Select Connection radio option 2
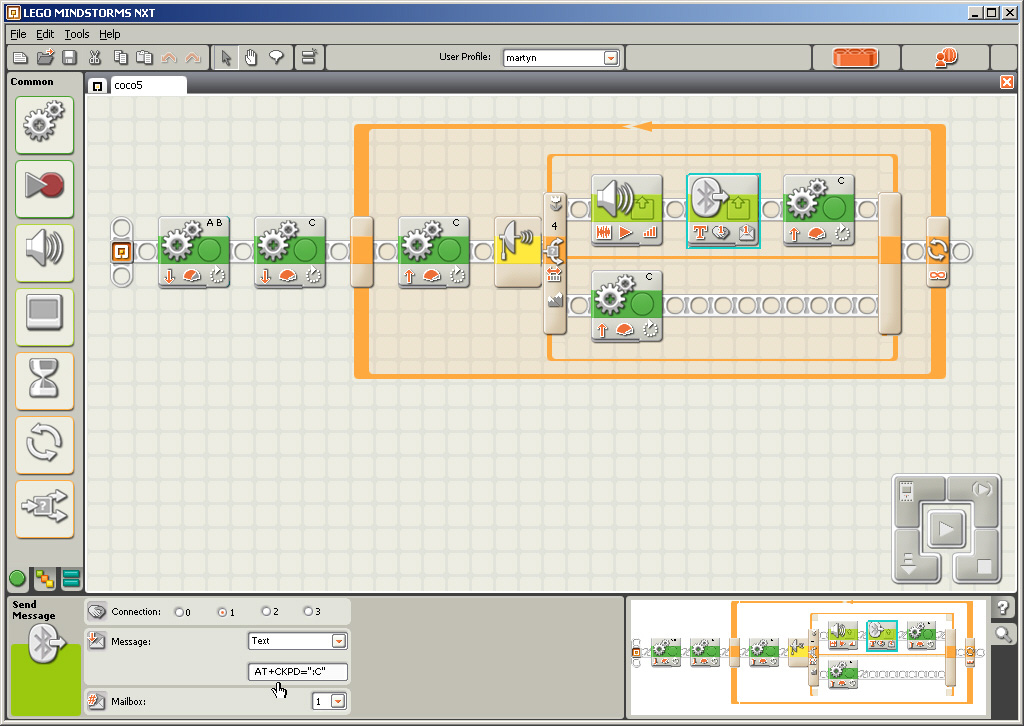The image size is (1024, 726). tap(266, 612)
